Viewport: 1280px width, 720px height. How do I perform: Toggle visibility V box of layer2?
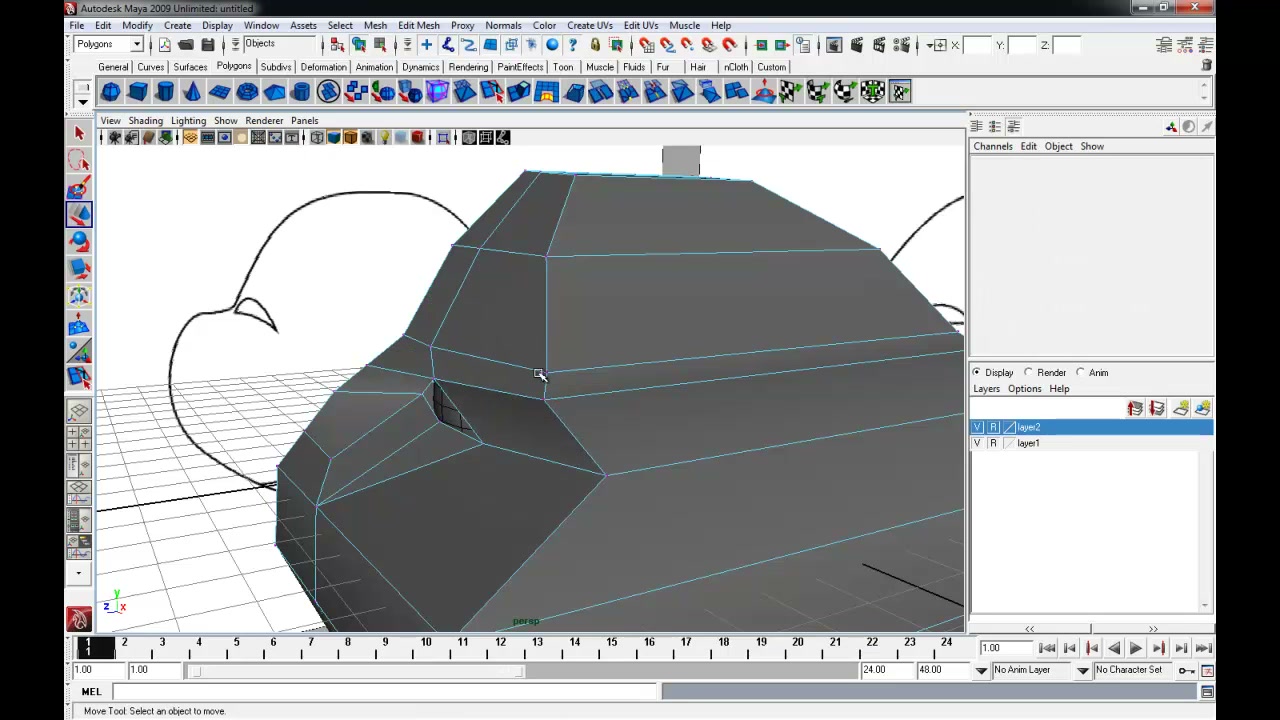click(977, 427)
